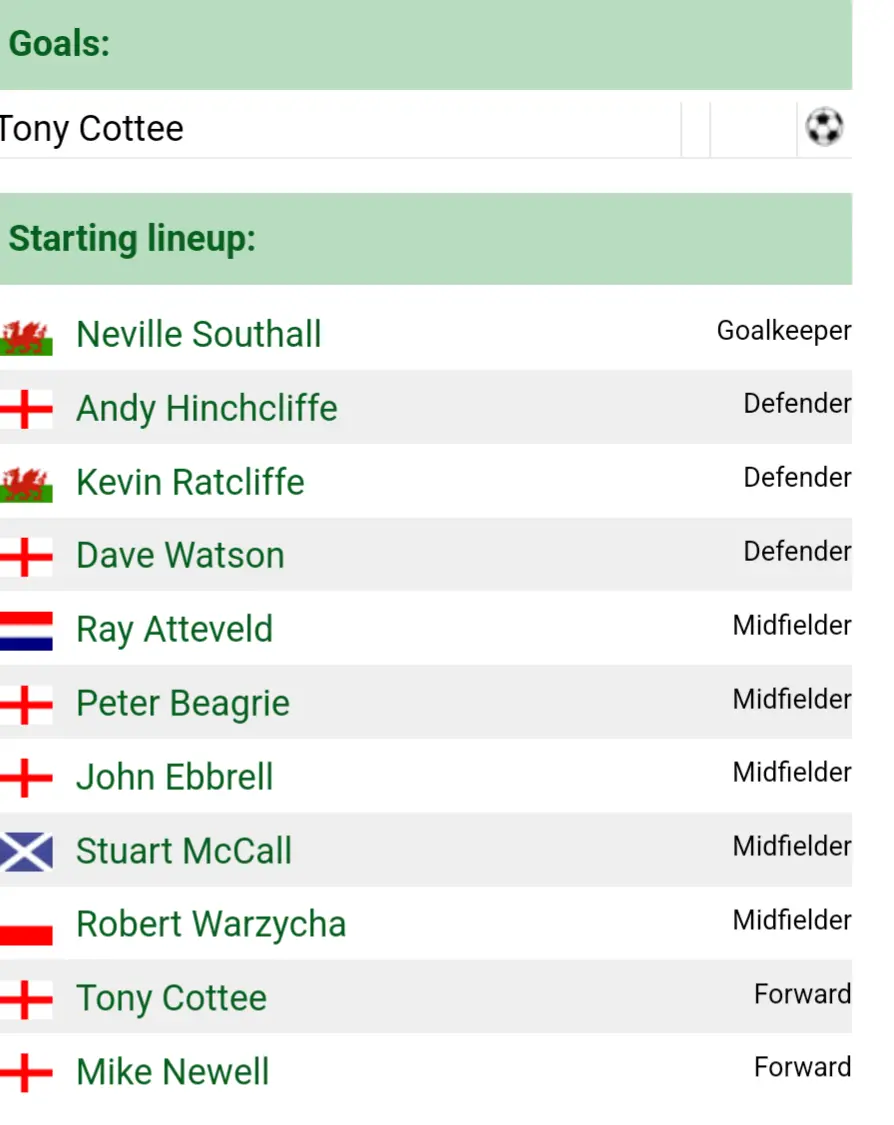Click Scotland flag beside Stuart McCall
The height and width of the screenshot is (1125, 894).
point(26,851)
